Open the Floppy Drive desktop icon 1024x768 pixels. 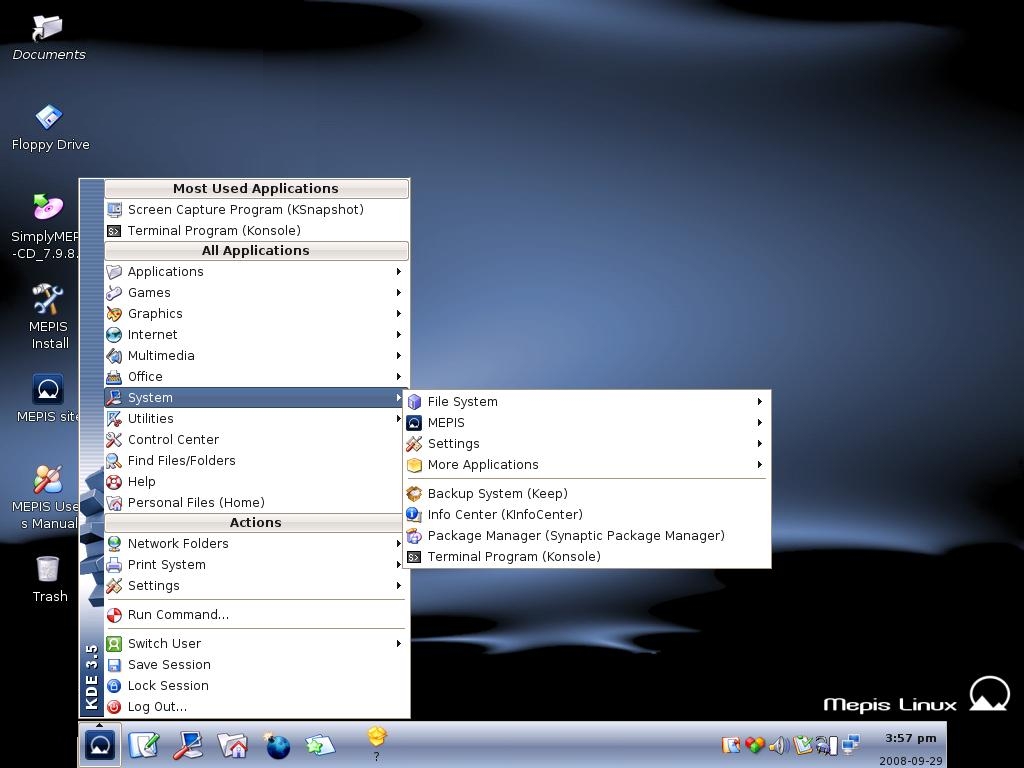50,128
